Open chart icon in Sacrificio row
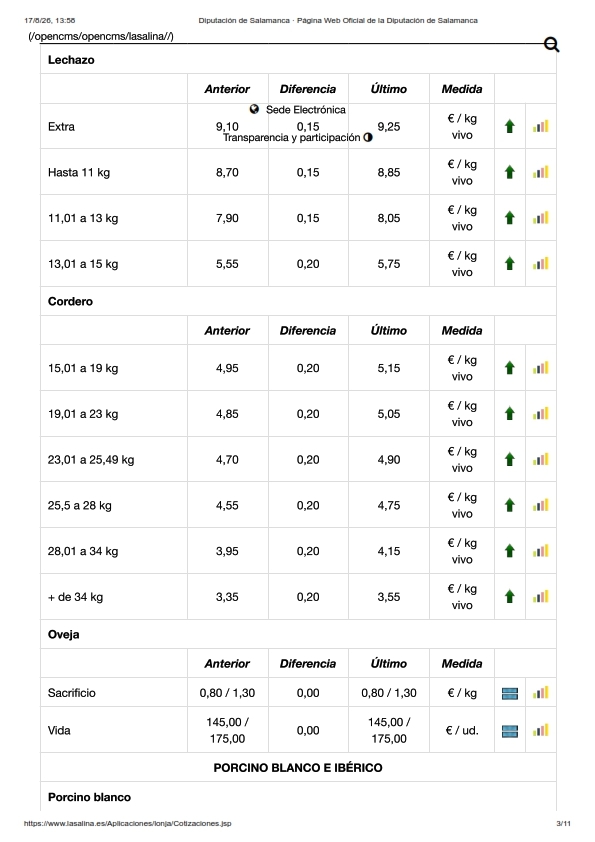595x842 pixels. 541,693
